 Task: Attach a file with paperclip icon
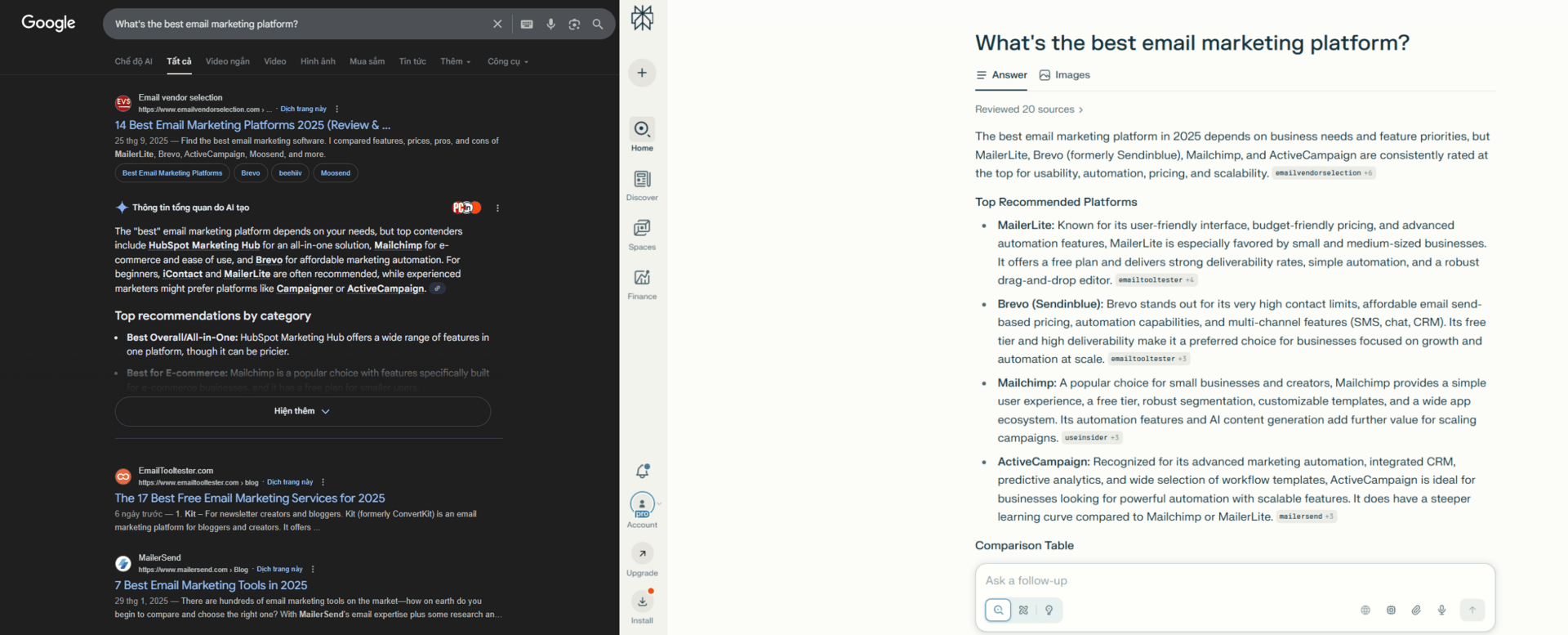[x=1416, y=610]
